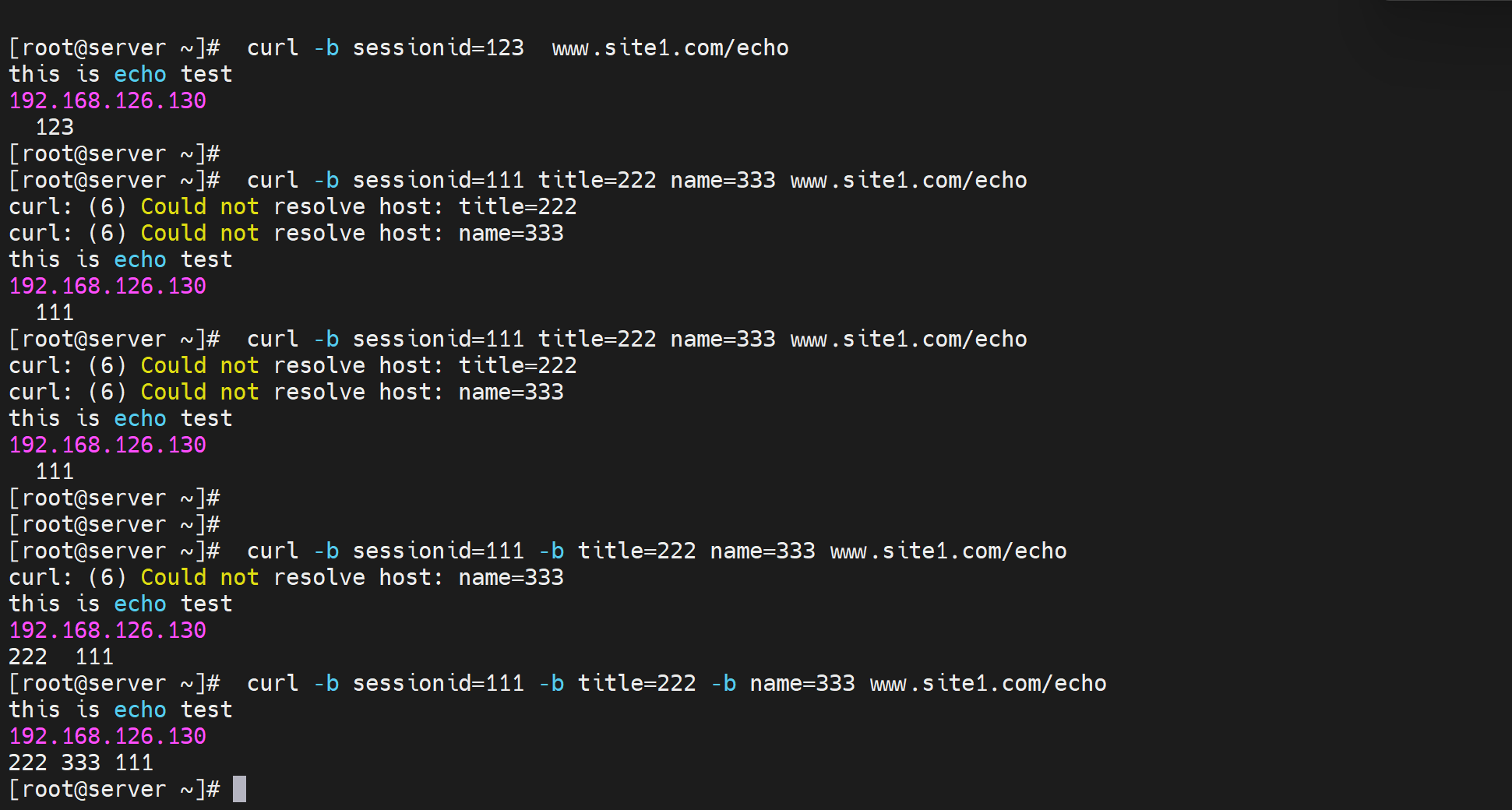The width and height of the screenshot is (1512, 810).
Task: Click the topmost 'this is echo test' line
Action: 120,74
